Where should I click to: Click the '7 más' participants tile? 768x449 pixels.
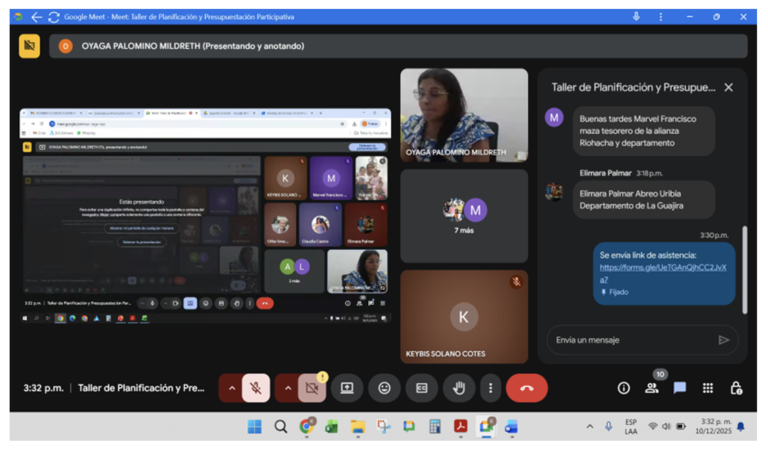tap(464, 215)
